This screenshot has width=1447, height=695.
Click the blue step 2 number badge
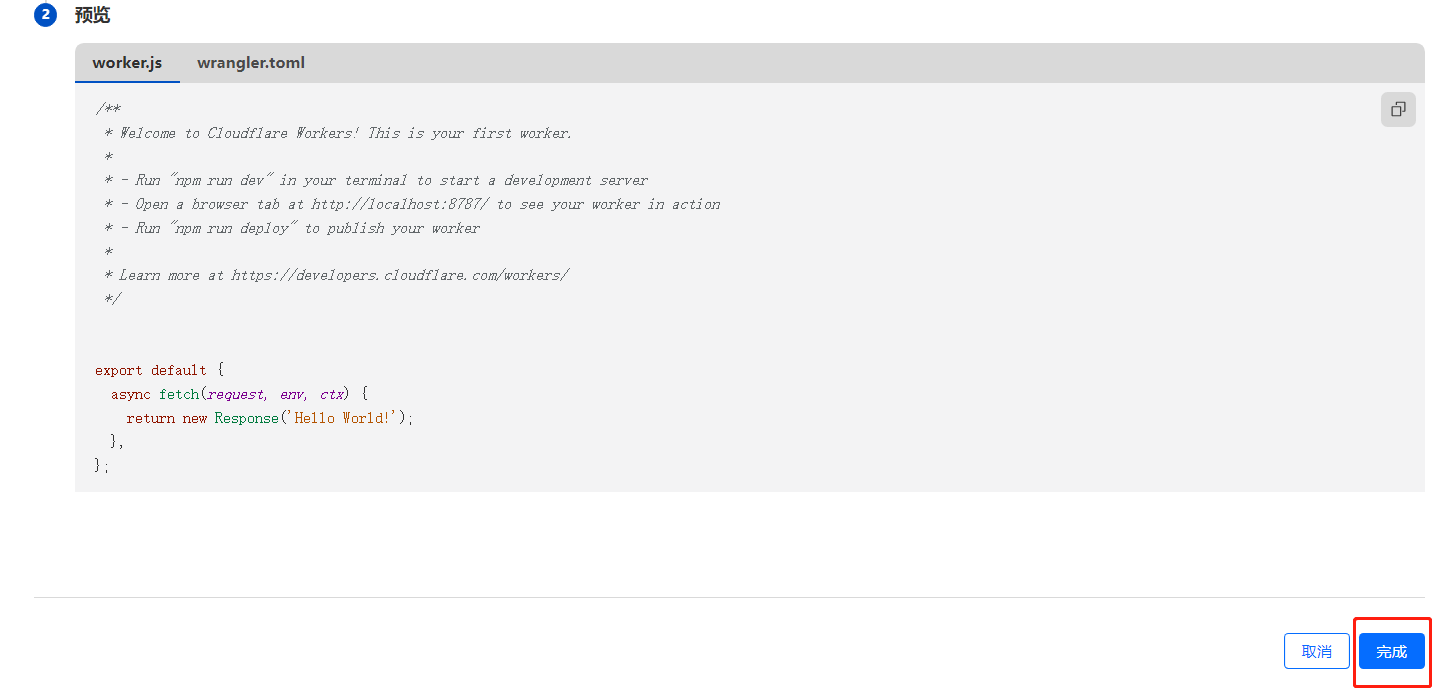coord(45,15)
